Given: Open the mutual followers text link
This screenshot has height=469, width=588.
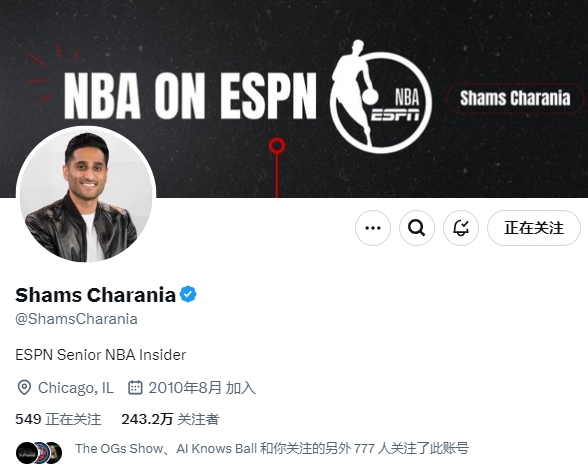Looking at the screenshot, I should coord(272,448).
